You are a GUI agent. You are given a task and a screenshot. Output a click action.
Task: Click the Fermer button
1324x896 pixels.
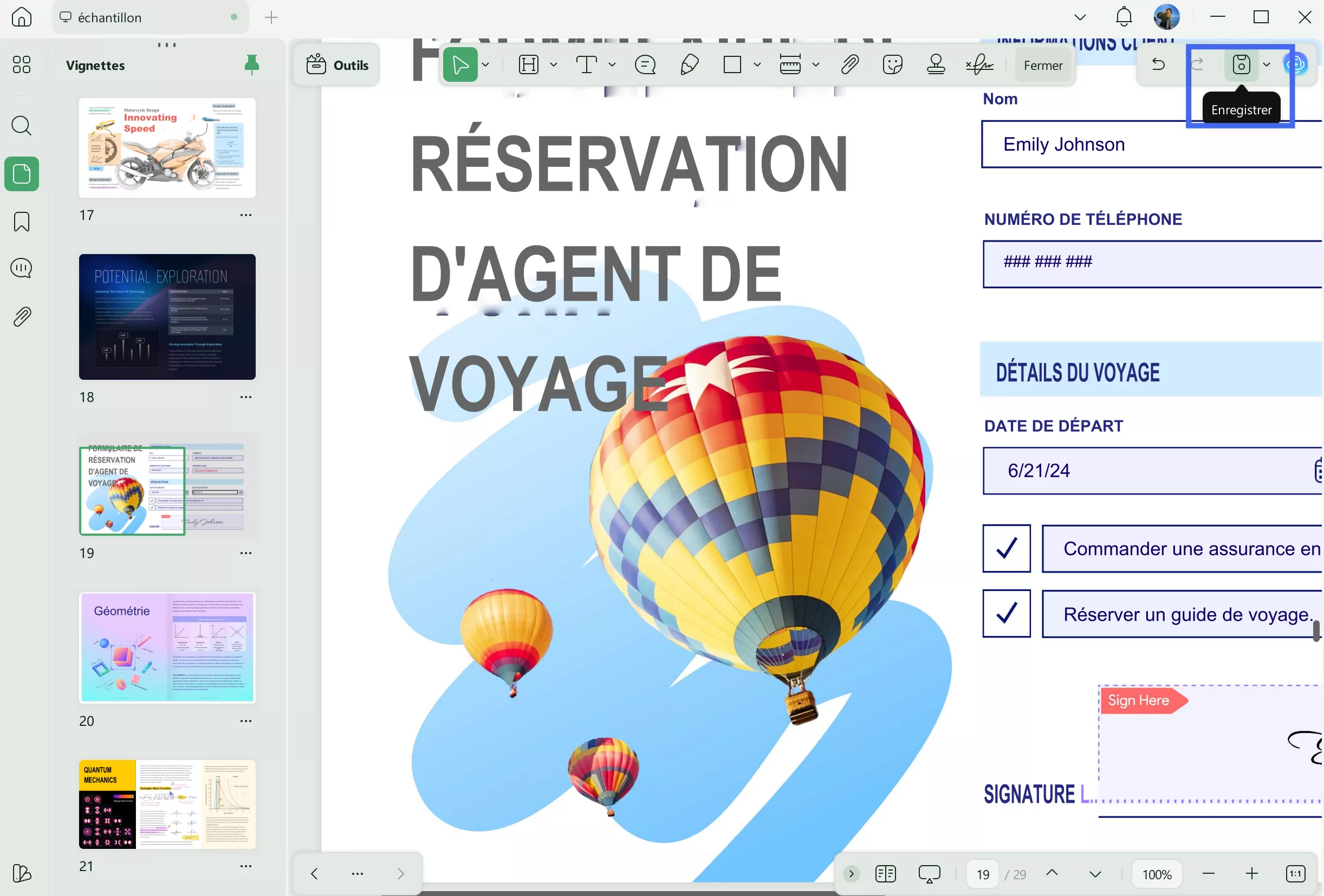1042,64
